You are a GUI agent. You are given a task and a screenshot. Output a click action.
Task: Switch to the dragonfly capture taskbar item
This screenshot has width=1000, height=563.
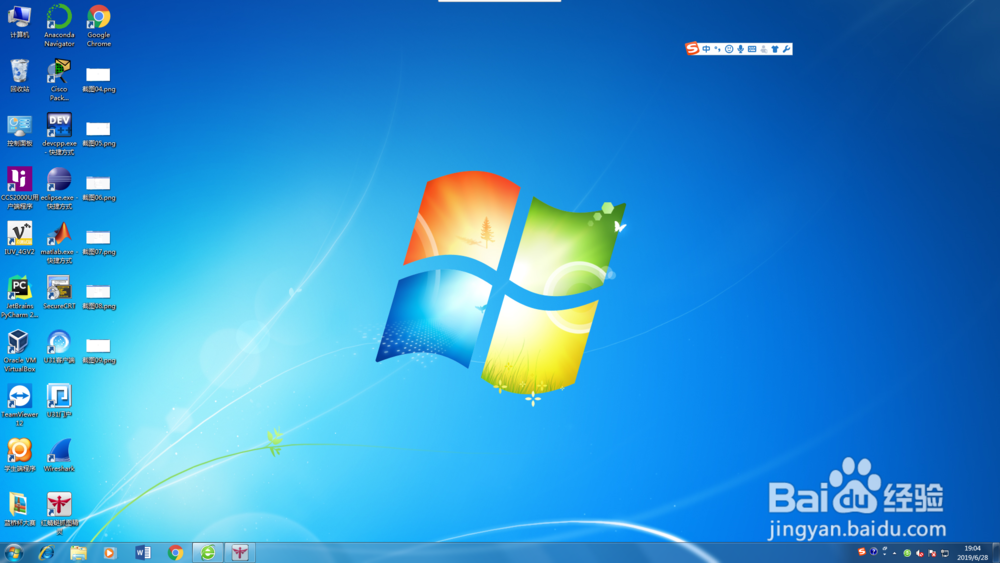(x=240, y=553)
